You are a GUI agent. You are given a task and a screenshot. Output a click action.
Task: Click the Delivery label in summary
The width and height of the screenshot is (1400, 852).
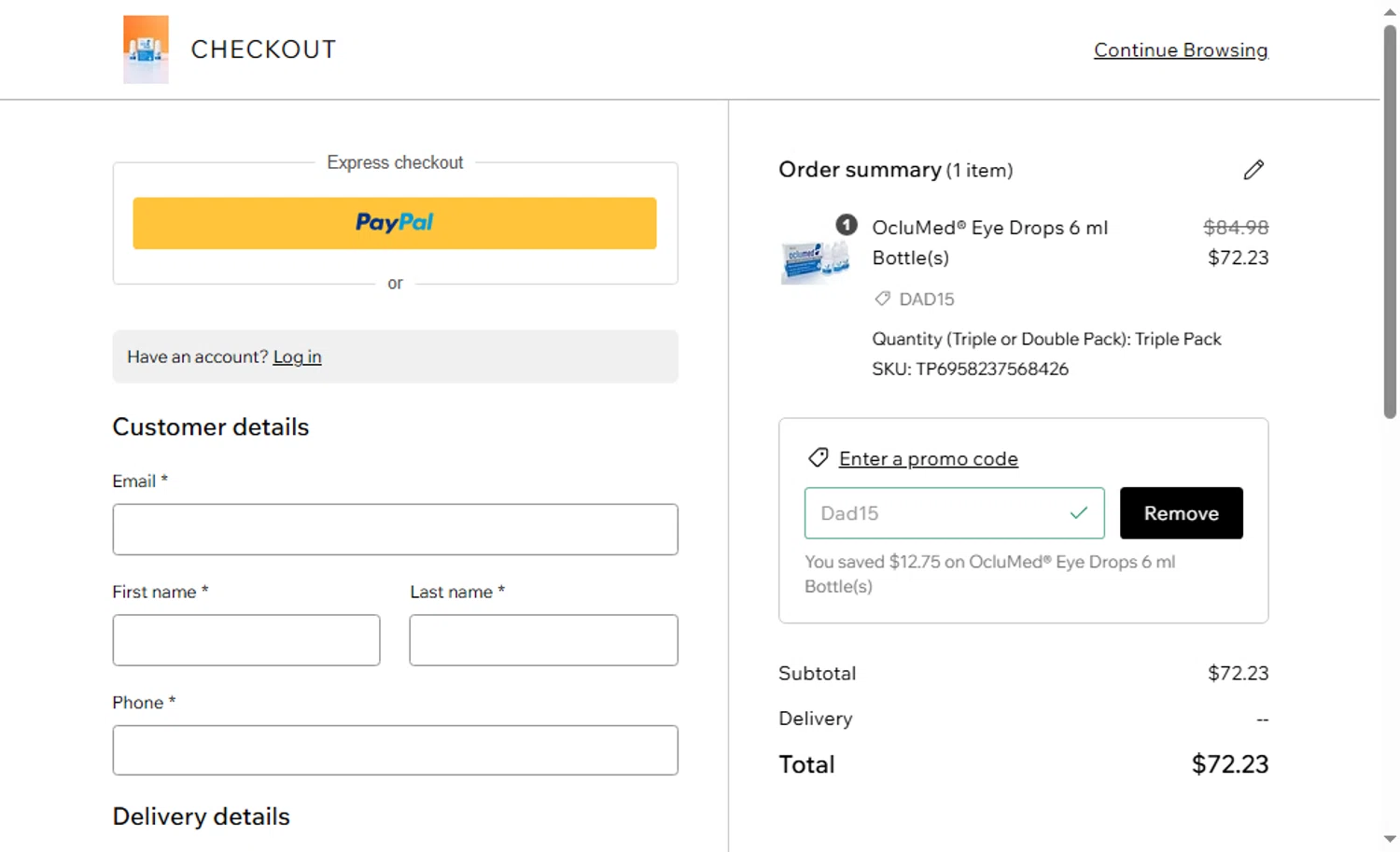coord(816,719)
